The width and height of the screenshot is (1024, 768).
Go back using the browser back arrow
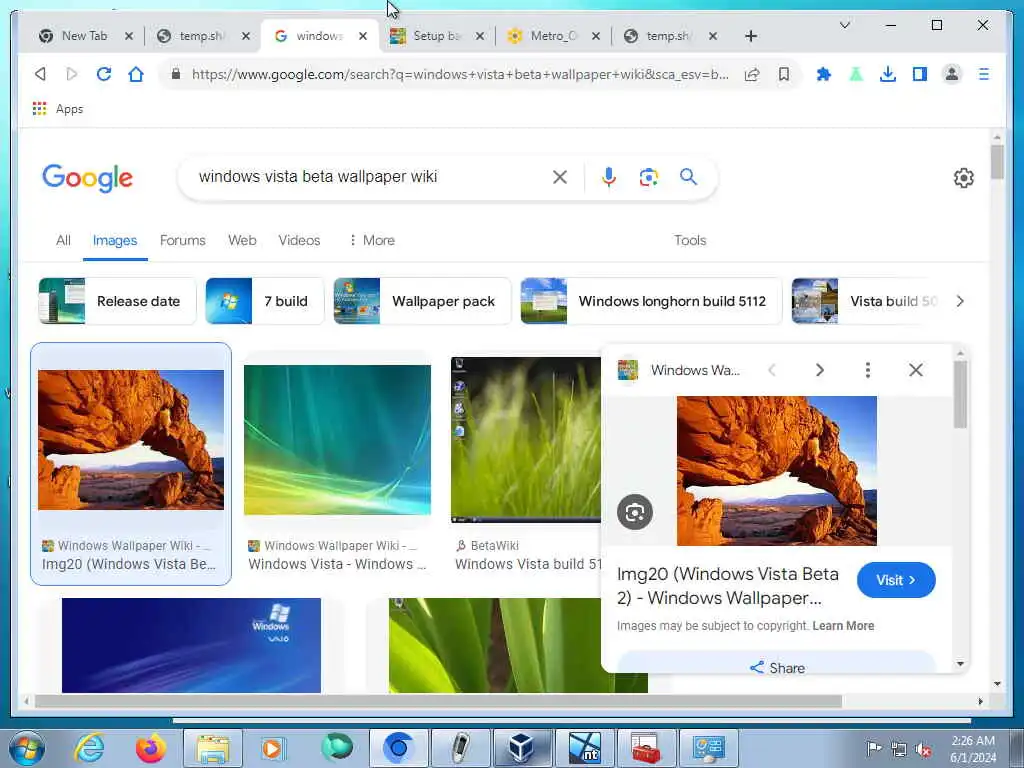(40, 74)
